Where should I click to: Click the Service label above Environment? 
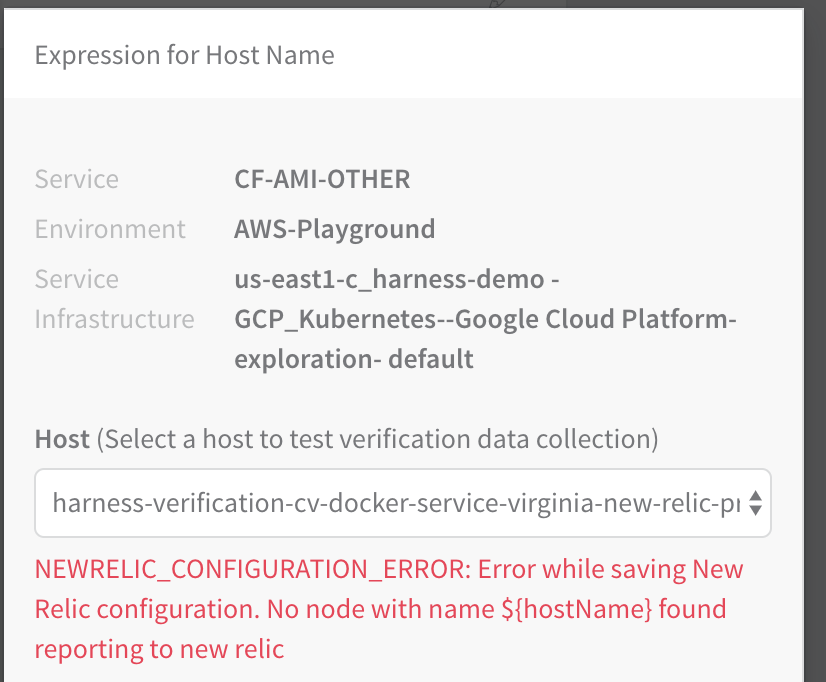[x=76, y=179]
